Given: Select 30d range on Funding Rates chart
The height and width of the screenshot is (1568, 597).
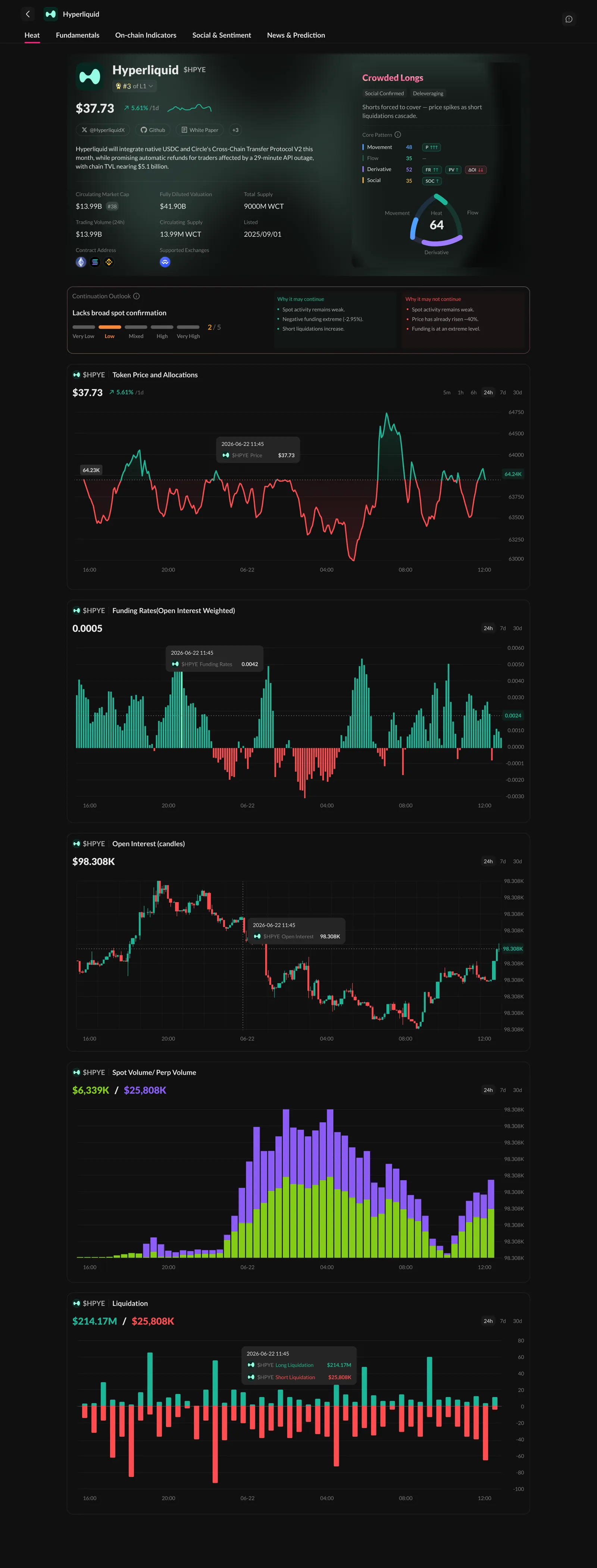Looking at the screenshot, I should pos(517,628).
